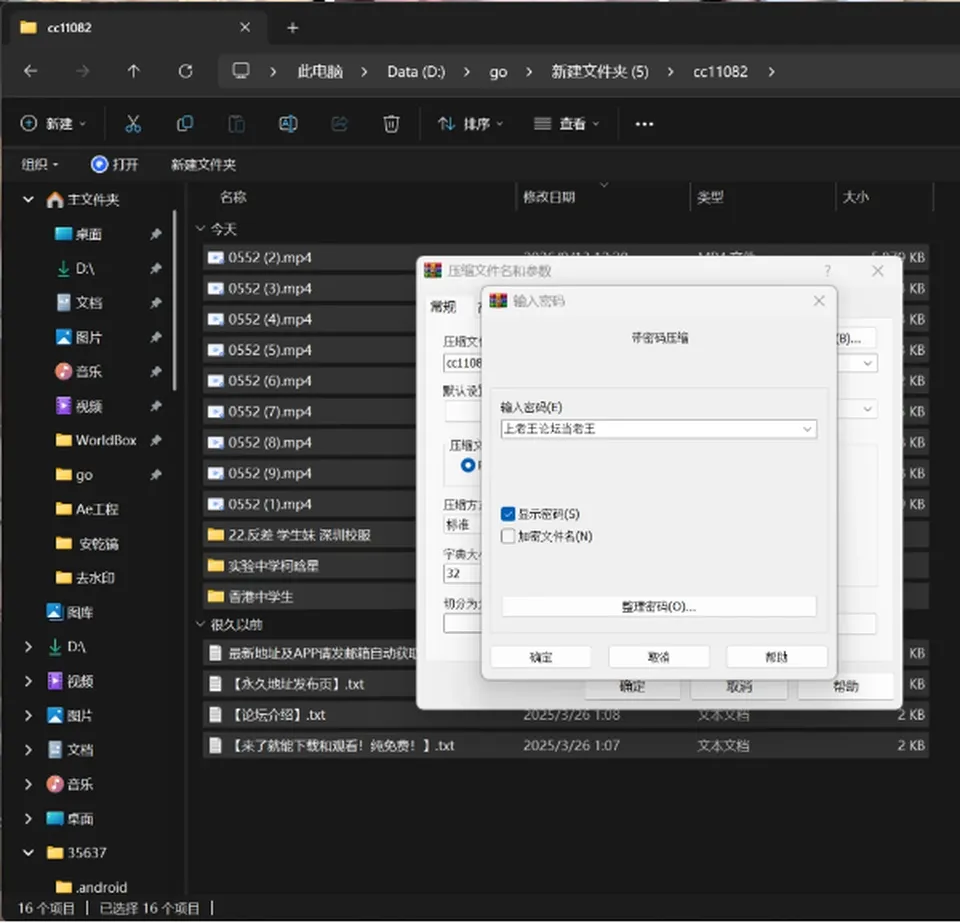Enable 加密文件名(N) checkbox

[x=508, y=536]
